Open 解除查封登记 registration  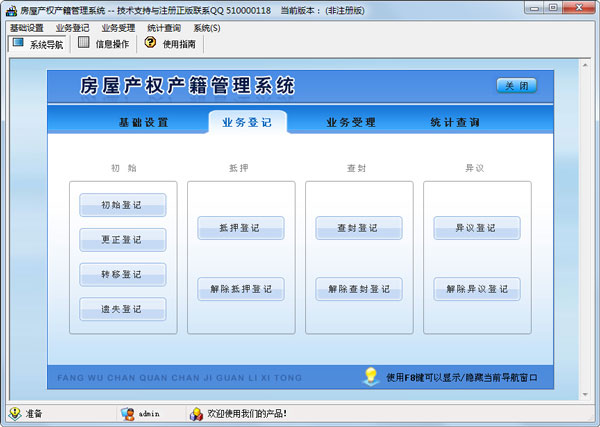359,289
